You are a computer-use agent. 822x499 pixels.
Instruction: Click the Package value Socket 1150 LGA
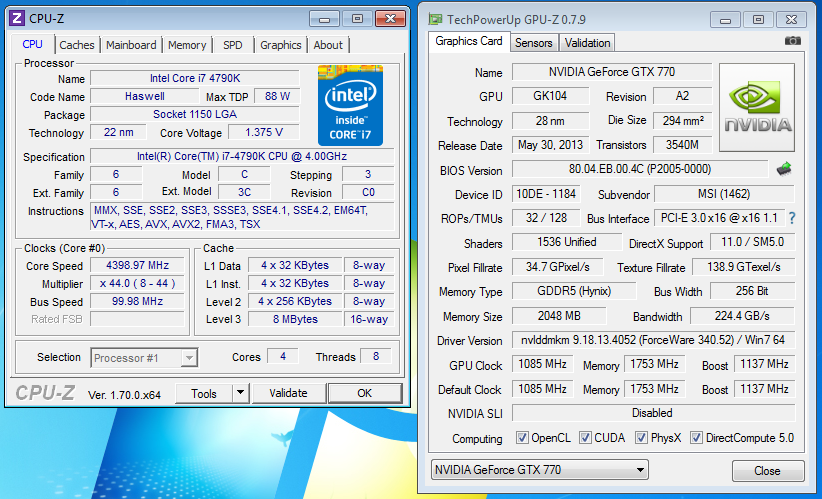click(195, 114)
